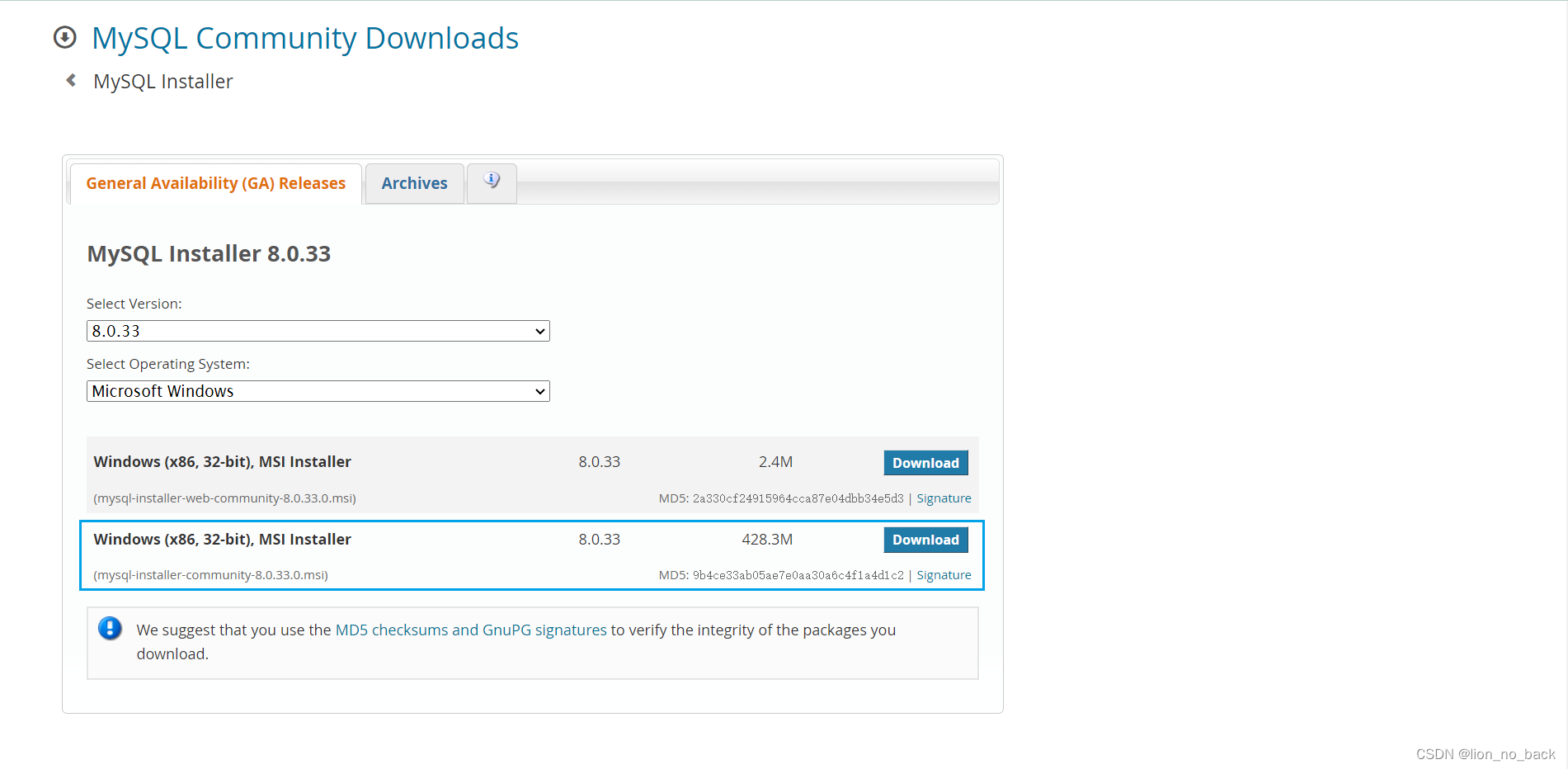Click the back chevron before MySQL Installer
Viewport: 1568px width, 769px height.
(x=71, y=80)
